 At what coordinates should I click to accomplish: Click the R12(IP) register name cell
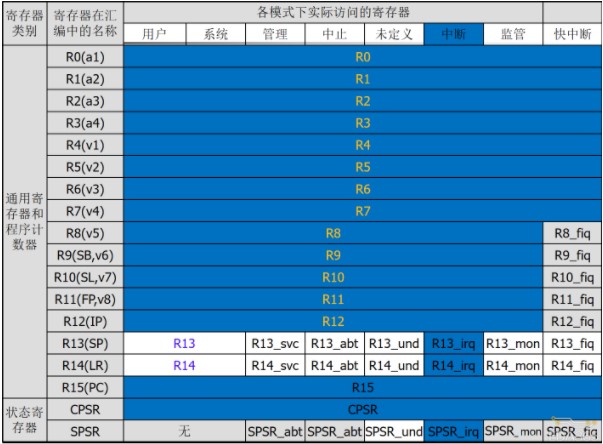point(85,321)
